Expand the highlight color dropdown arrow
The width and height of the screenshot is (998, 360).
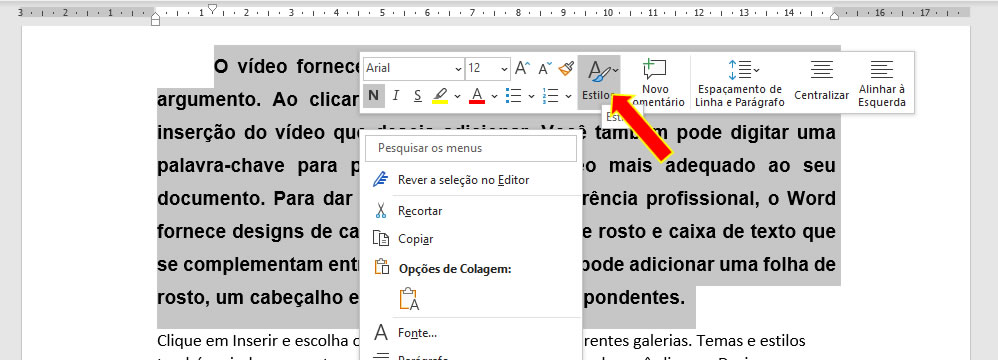[458, 96]
